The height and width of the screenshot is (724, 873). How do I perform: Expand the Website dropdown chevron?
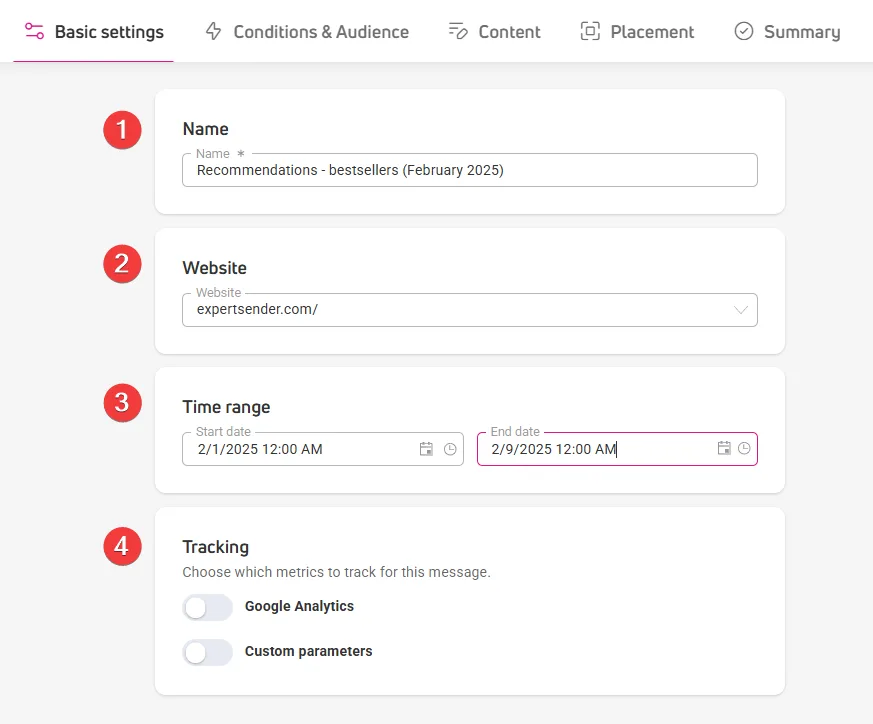tap(740, 310)
